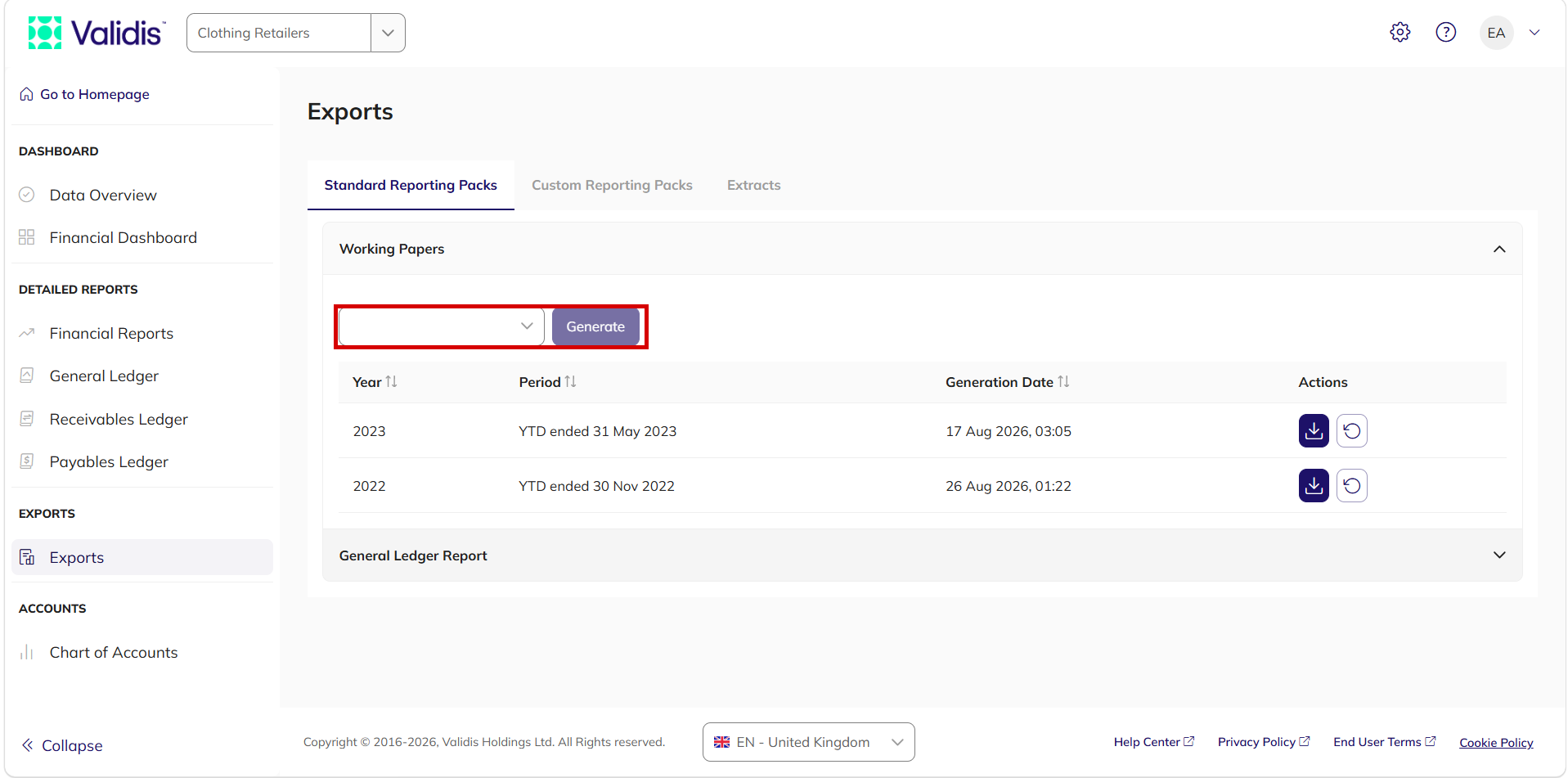Screen dimensions: 1568x778
Task: Open the Help Center link
Action: [x=1153, y=742]
